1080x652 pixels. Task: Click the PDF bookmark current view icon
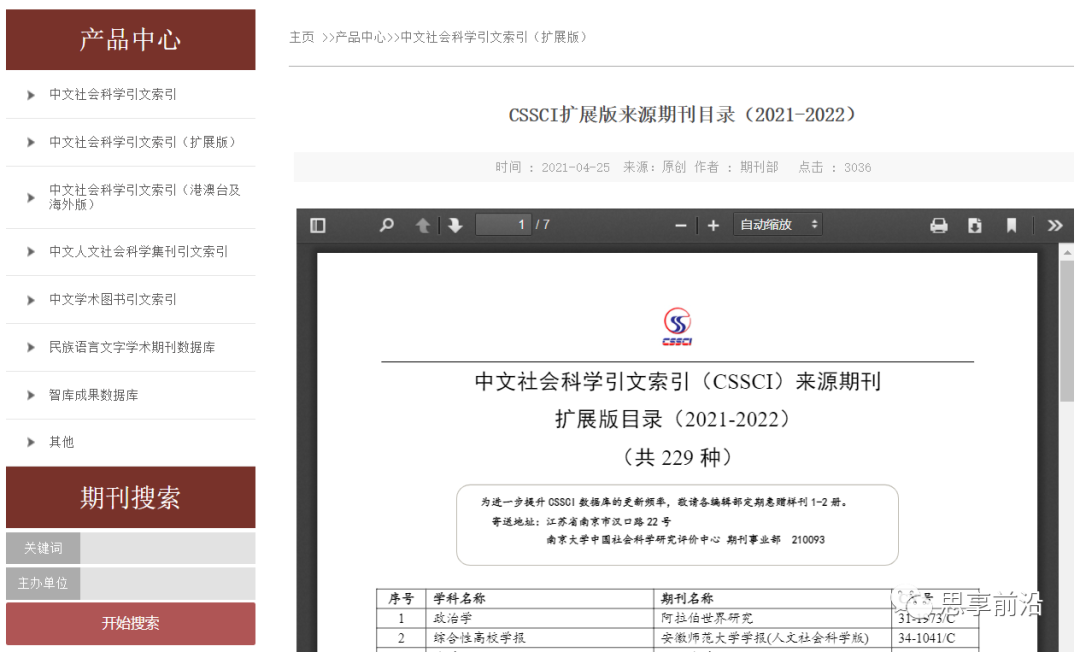[1011, 225]
